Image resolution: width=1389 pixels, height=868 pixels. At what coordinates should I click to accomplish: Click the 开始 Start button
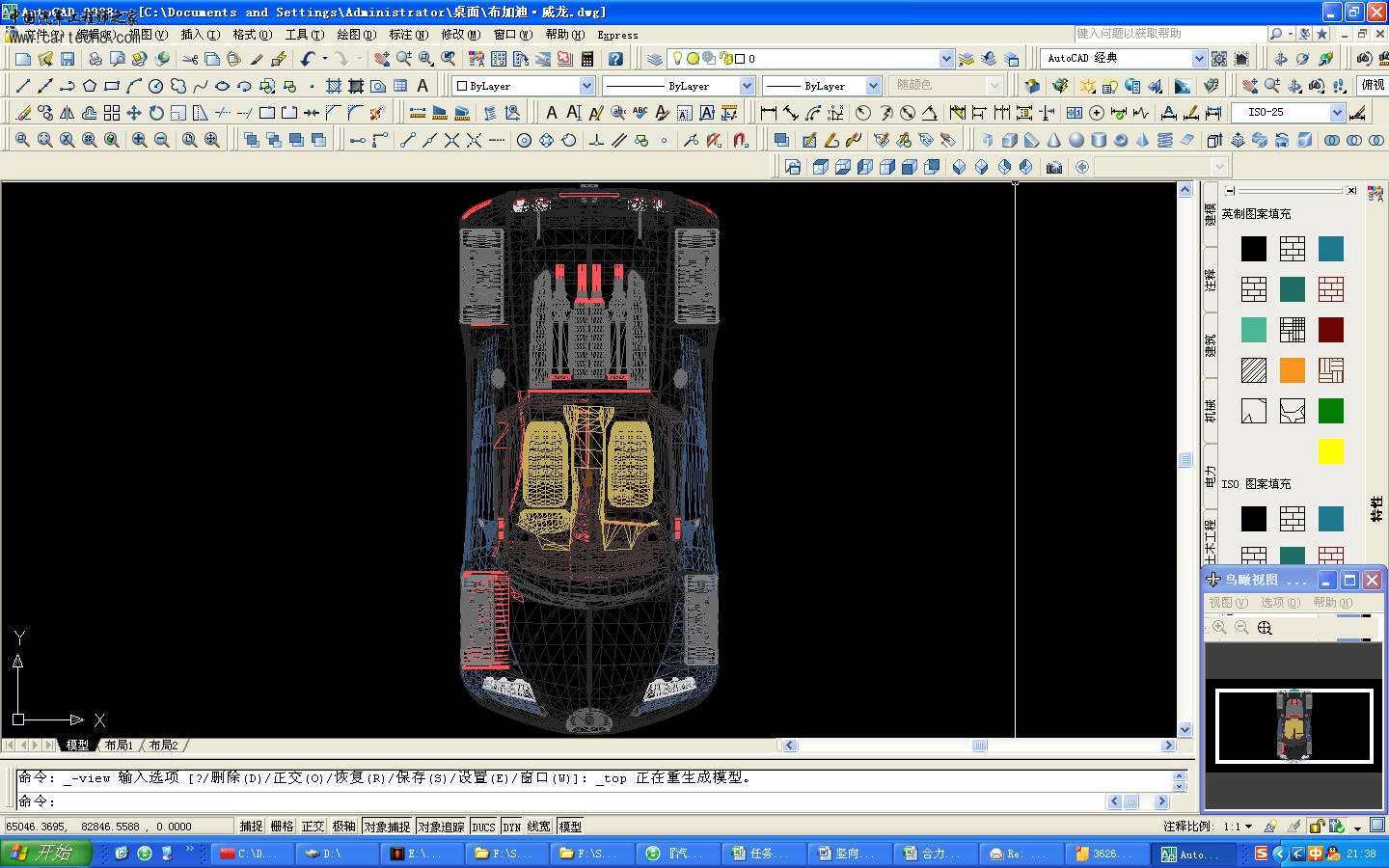pos(45,854)
